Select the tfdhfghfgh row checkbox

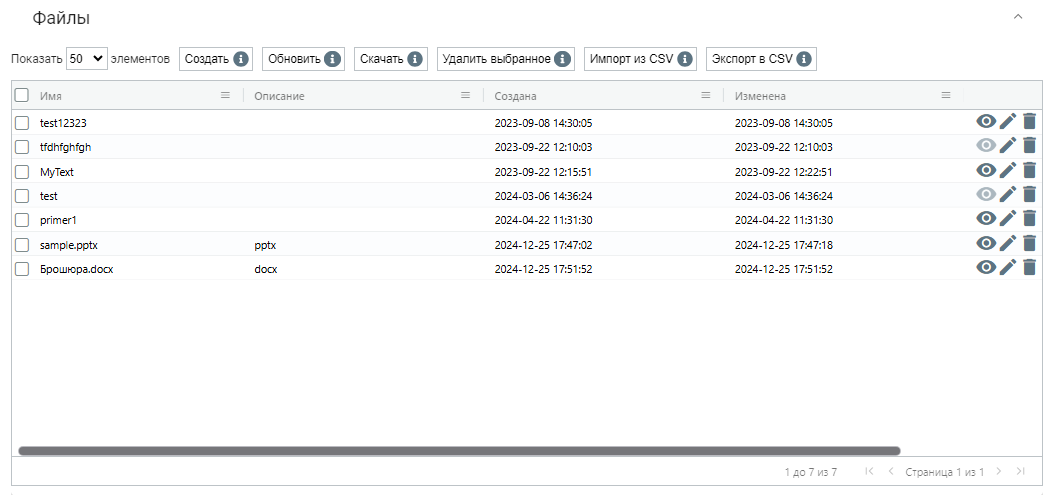click(21, 147)
